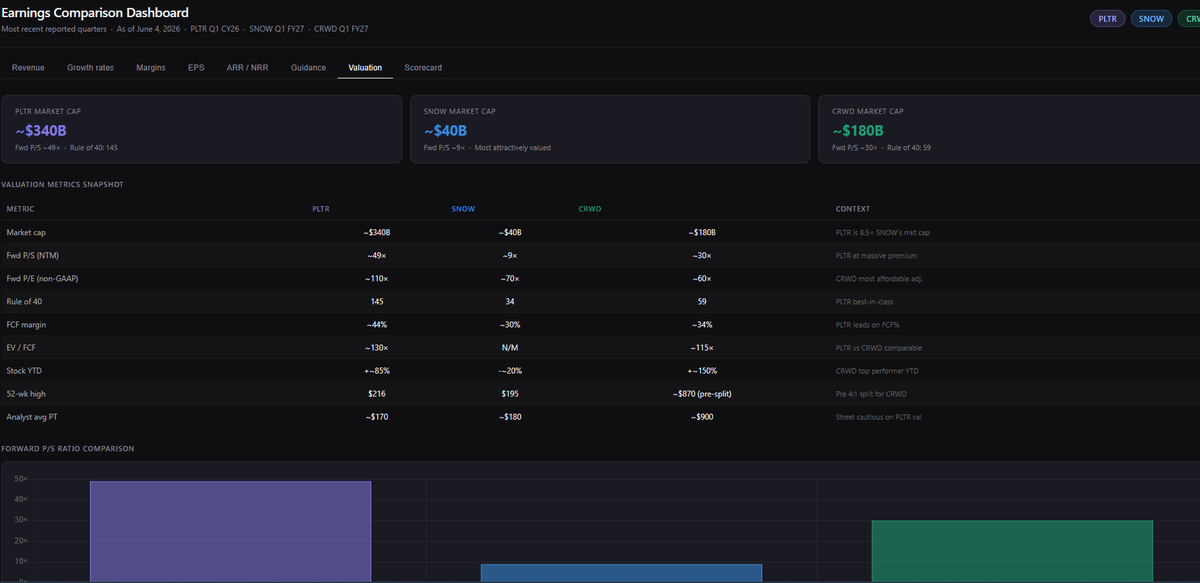Click the blue SNOW bar in chart

[x=621, y=573]
